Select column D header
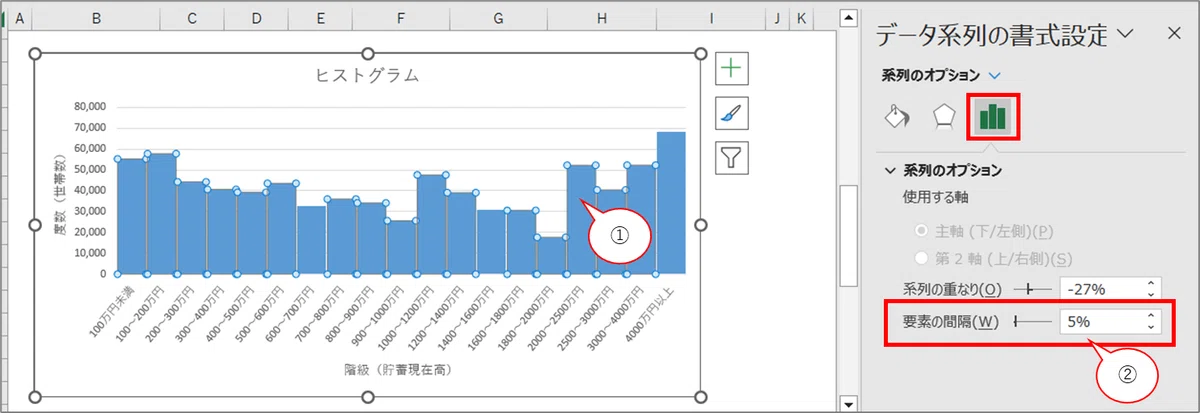Image resolution: width=1200 pixels, height=413 pixels. [256, 18]
